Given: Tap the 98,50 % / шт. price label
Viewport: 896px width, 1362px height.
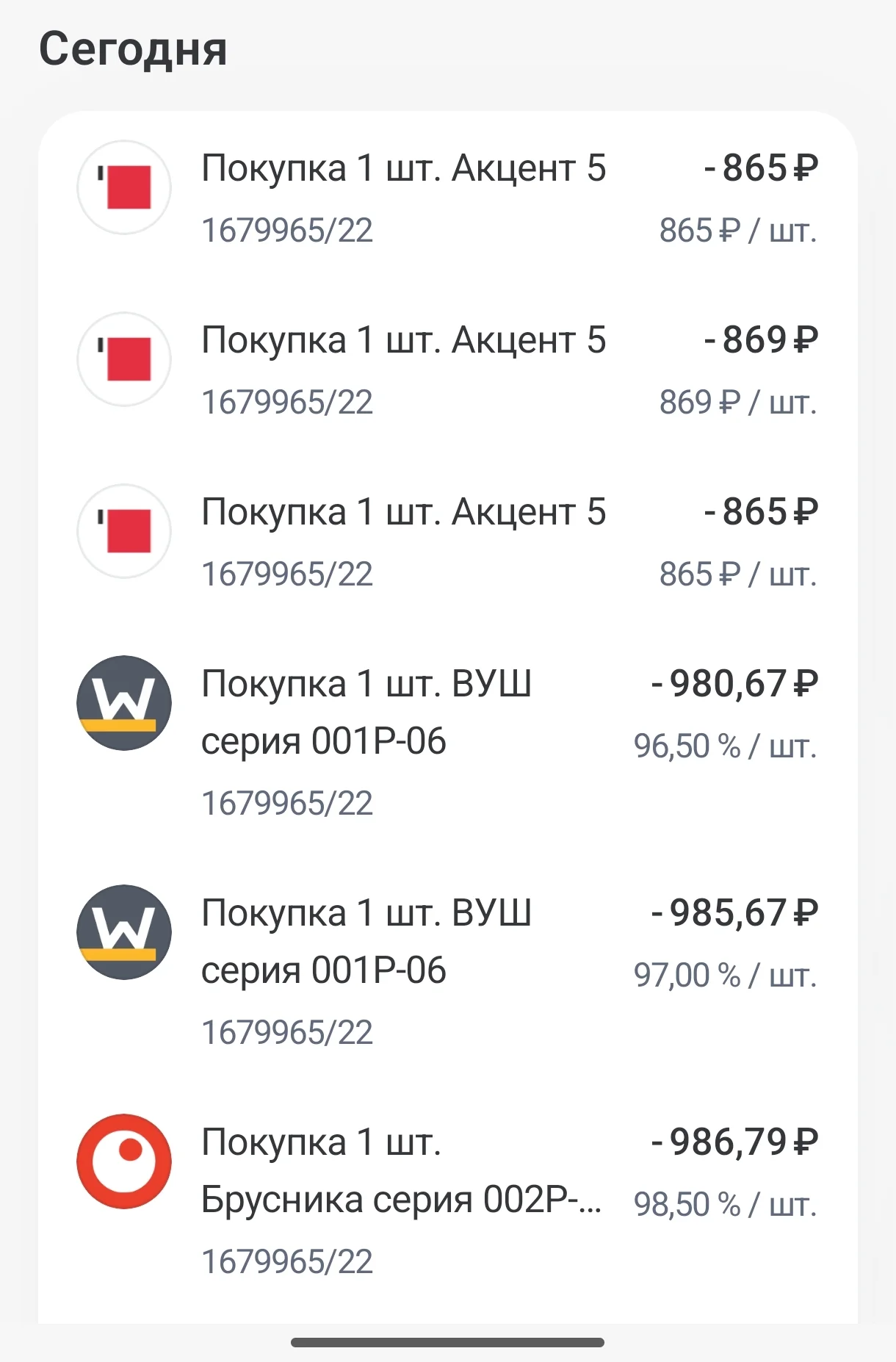Looking at the screenshot, I should pyautogui.click(x=726, y=1205).
